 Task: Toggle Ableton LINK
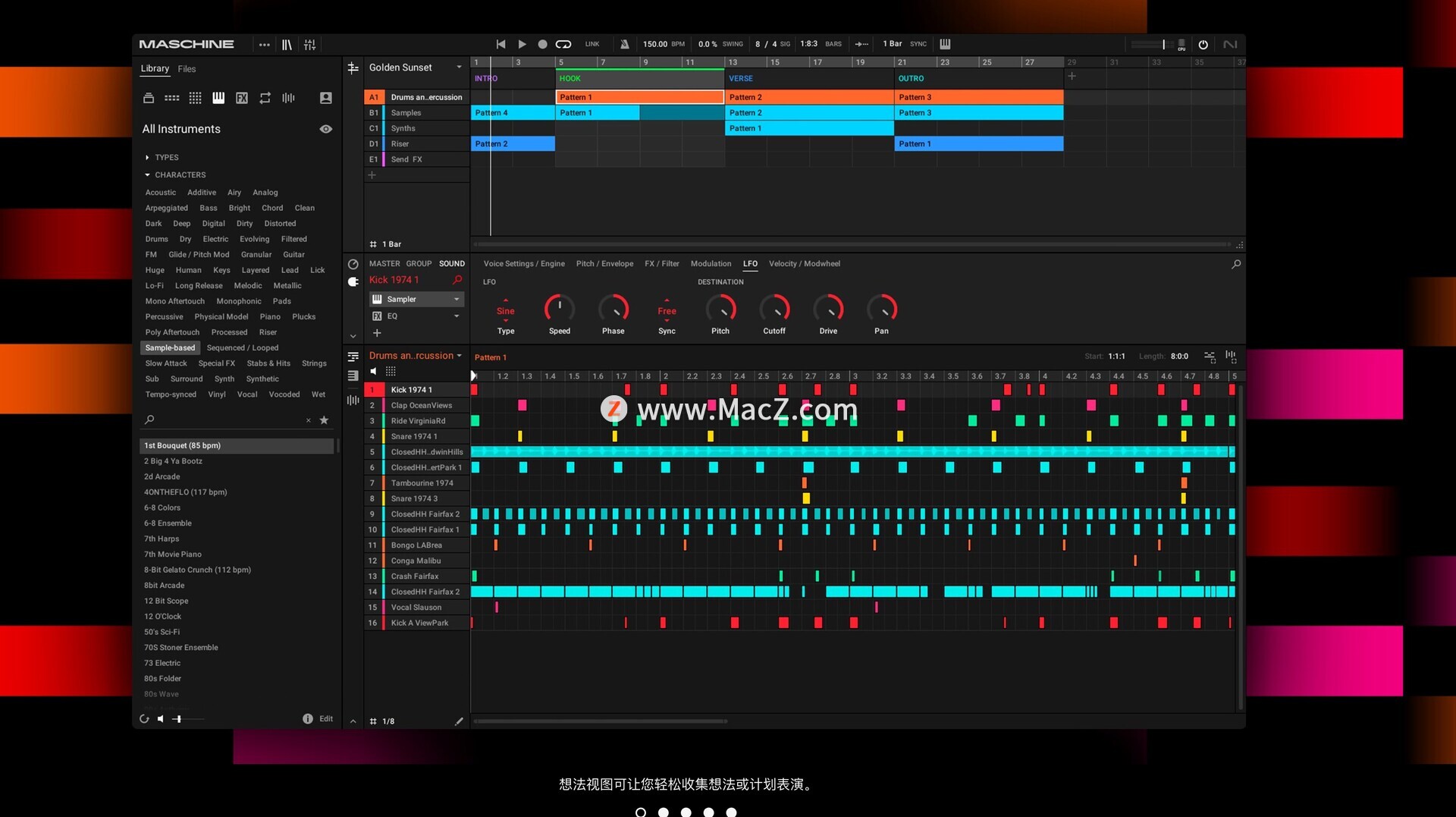click(592, 44)
